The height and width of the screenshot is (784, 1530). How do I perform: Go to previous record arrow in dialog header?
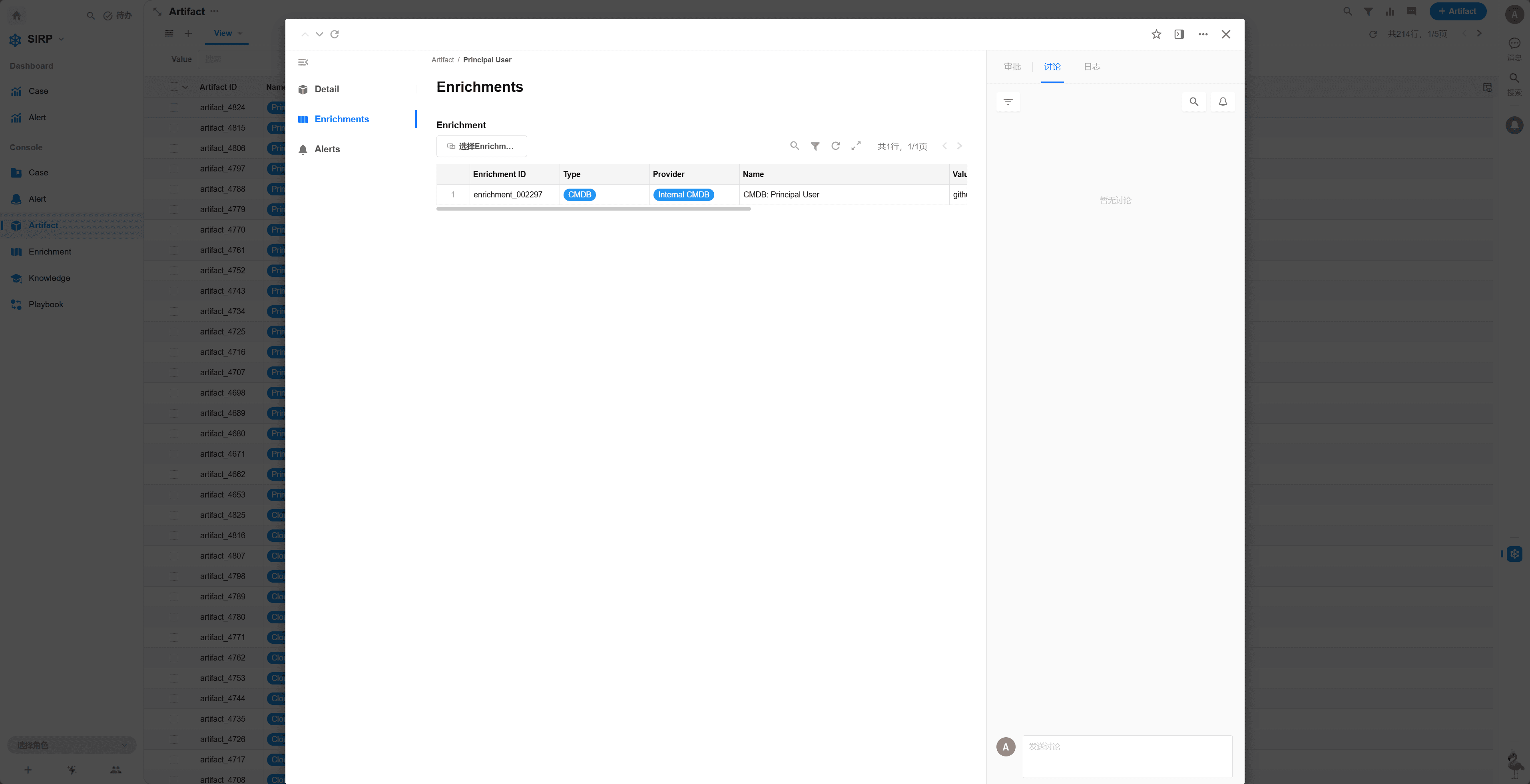click(305, 34)
